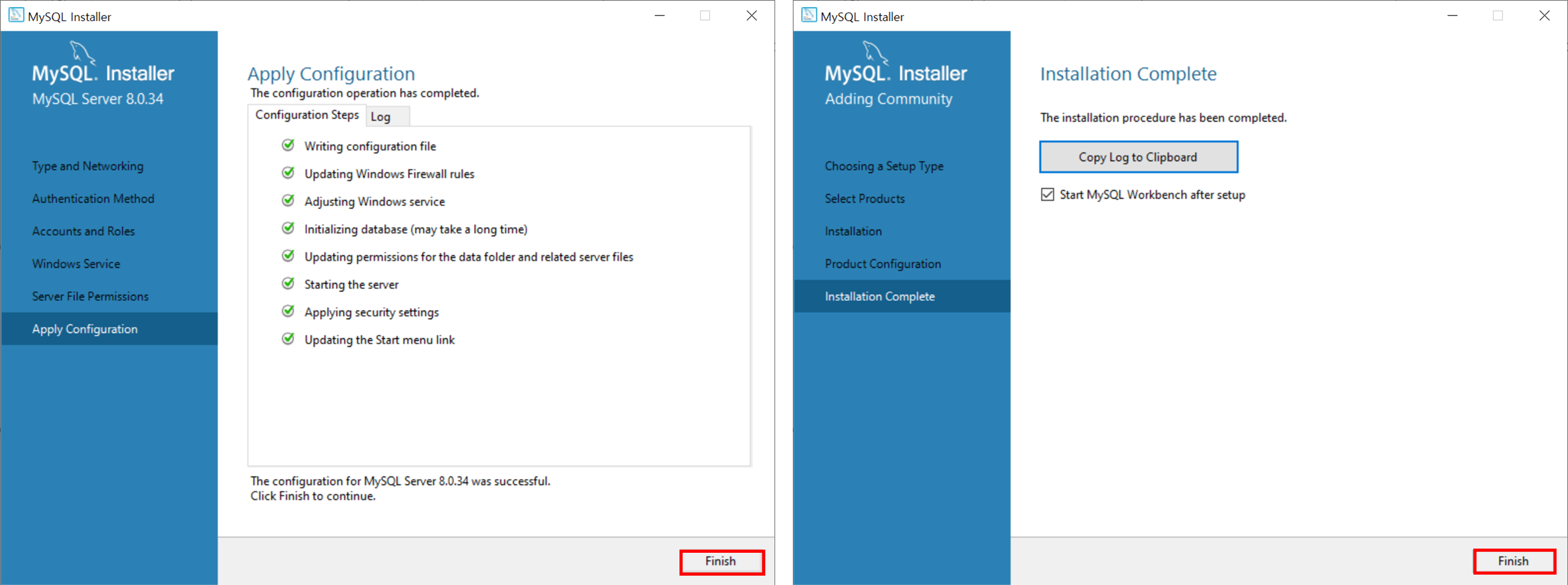Click 'Initializing database (may take a long time)' text
This screenshot has width=1568, height=585.
click(416, 229)
